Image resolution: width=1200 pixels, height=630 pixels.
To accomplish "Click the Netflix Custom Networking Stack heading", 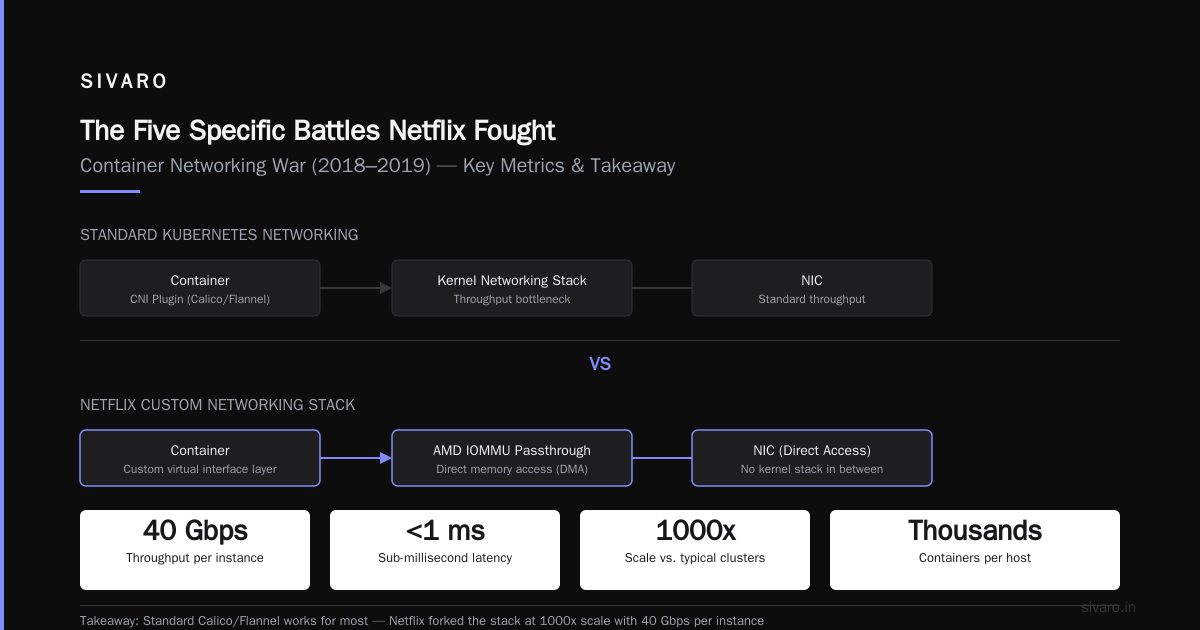I will [218, 405].
